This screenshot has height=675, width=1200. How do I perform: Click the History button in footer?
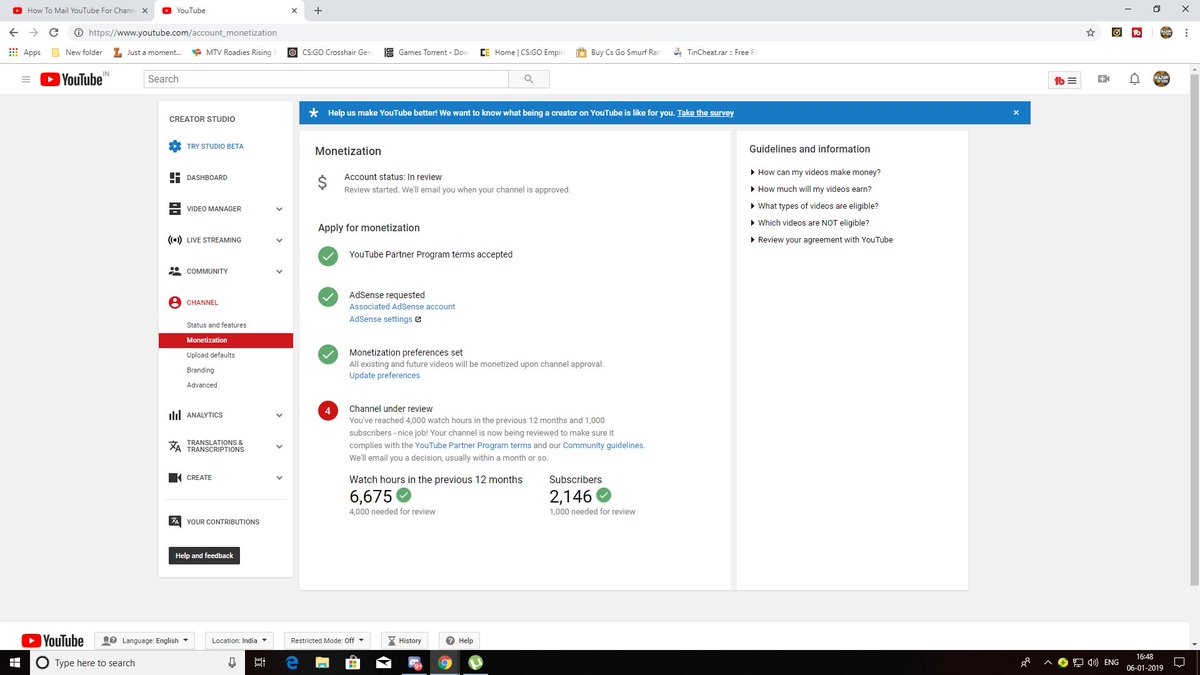point(404,640)
